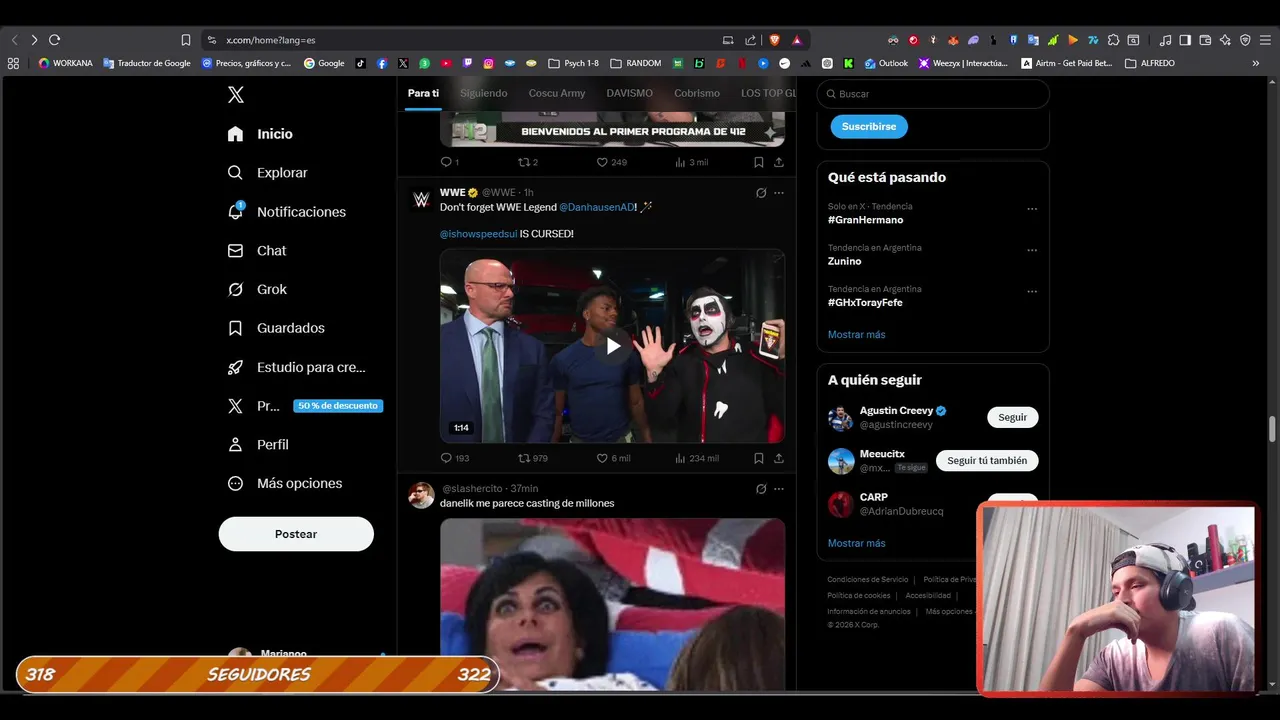This screenshot has height=720, width=1280.
Task: View WWE post analytics (234 mil)
Action: tap(697, 458)
